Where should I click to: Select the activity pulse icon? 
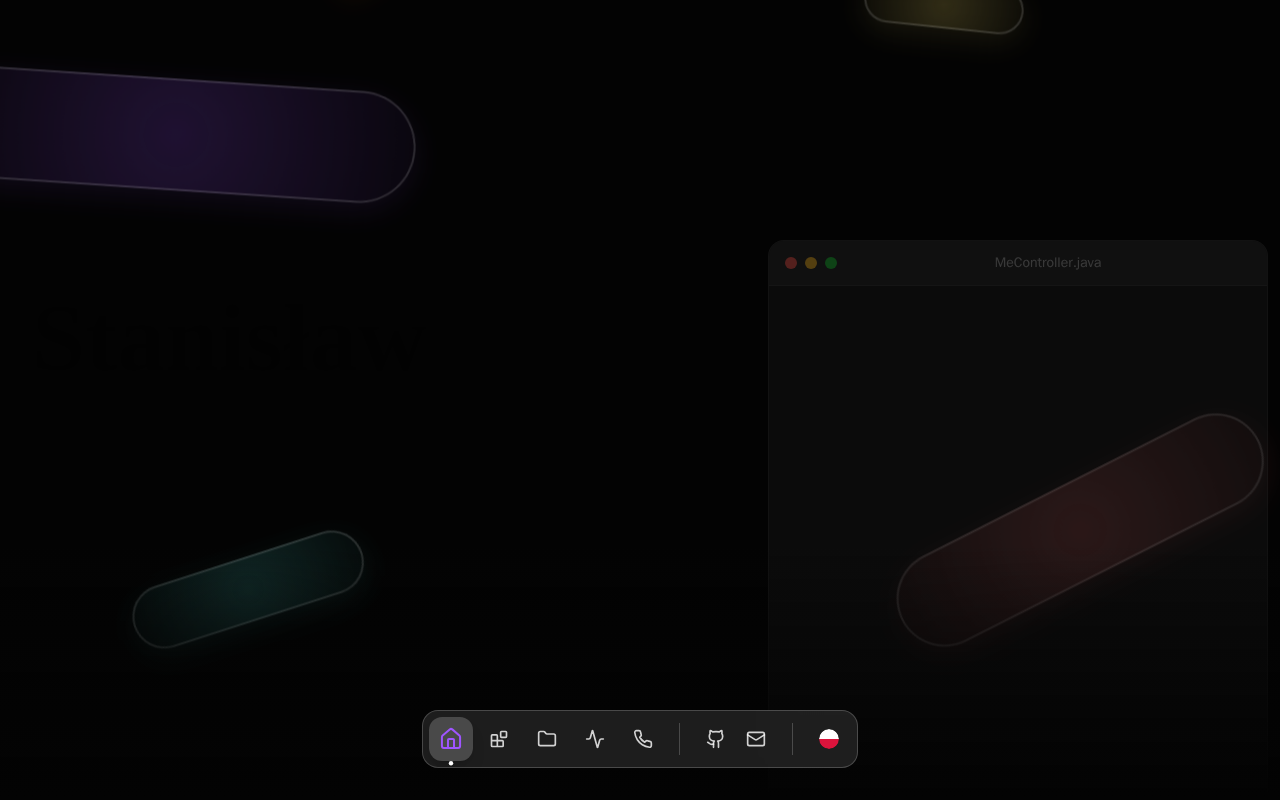pyautogui.click(x=595, y=739)
